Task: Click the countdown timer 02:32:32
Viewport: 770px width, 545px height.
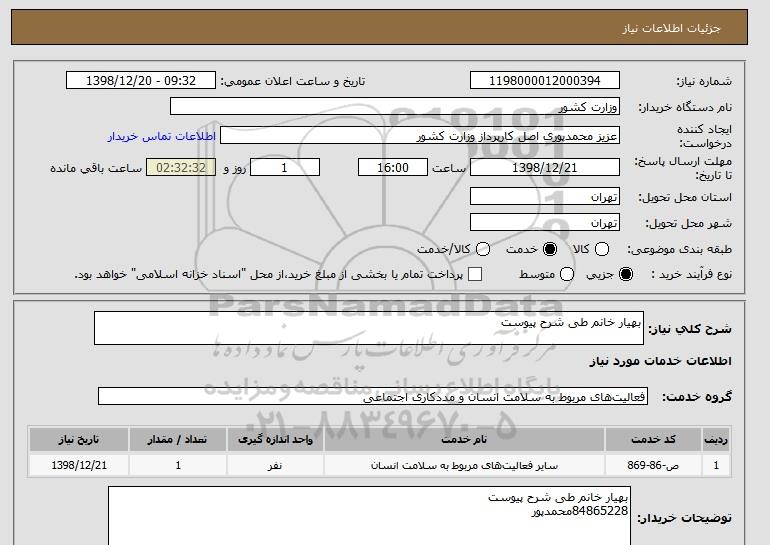Action: (x=181, y=167)
